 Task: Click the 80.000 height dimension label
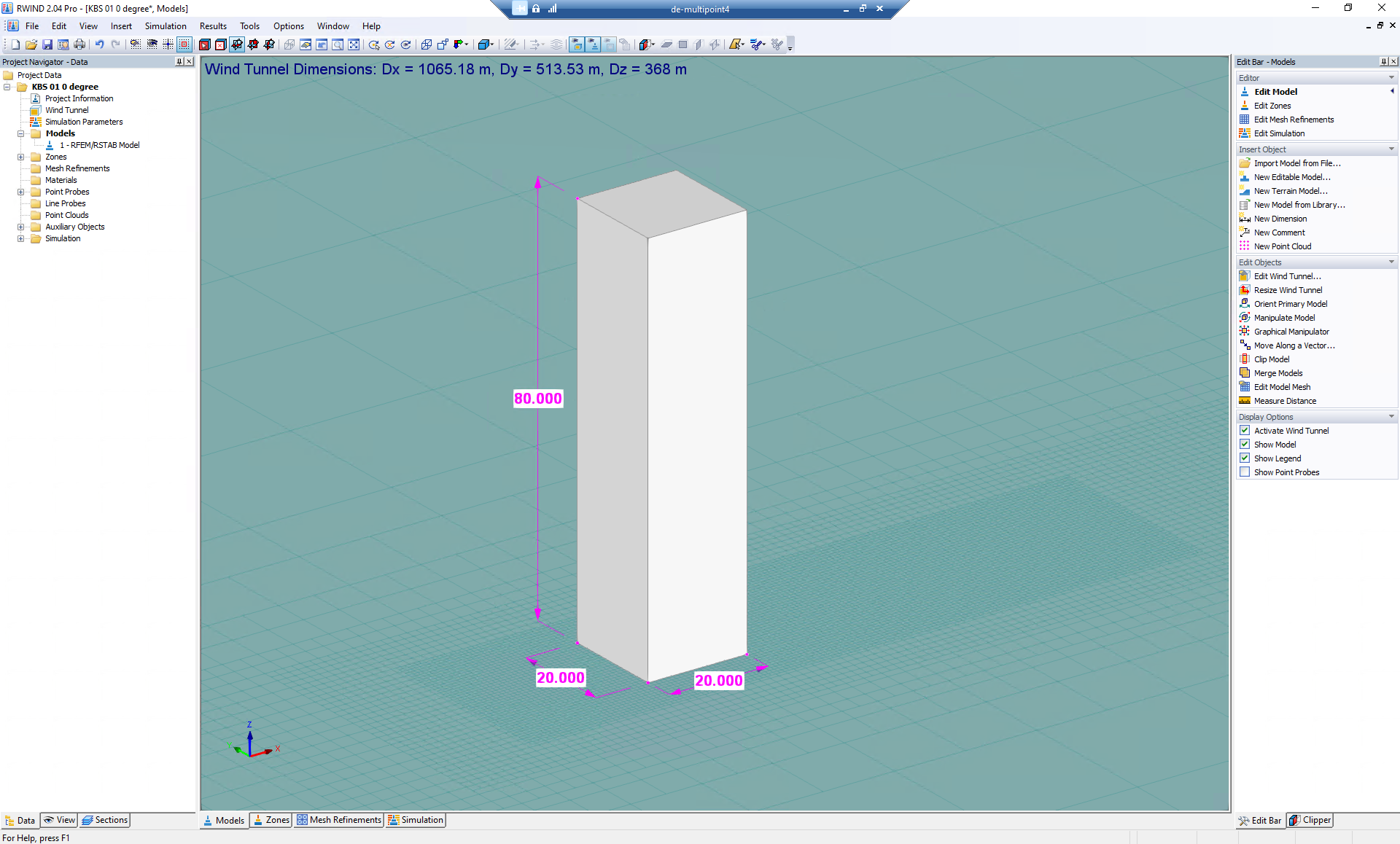coord(538,399)
